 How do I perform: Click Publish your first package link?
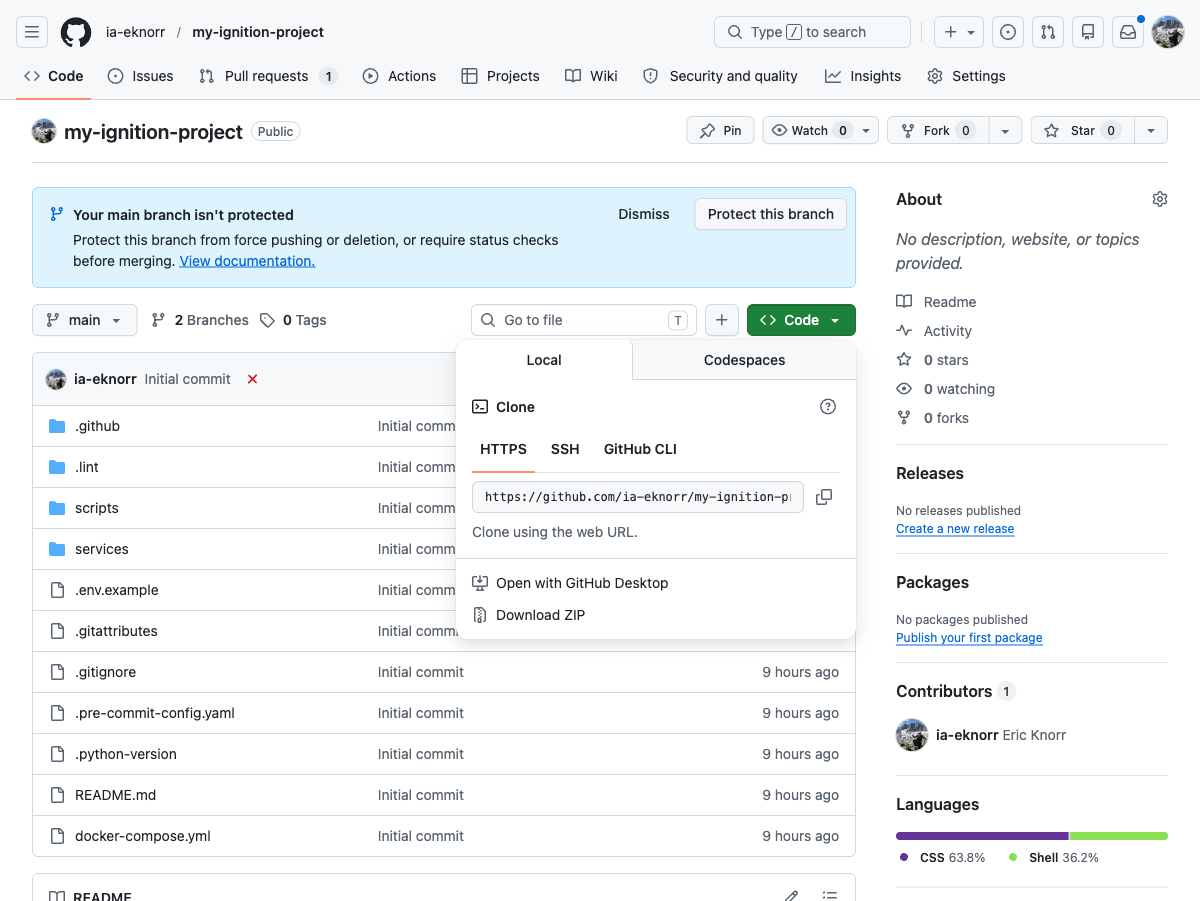(x=969, y=638)
